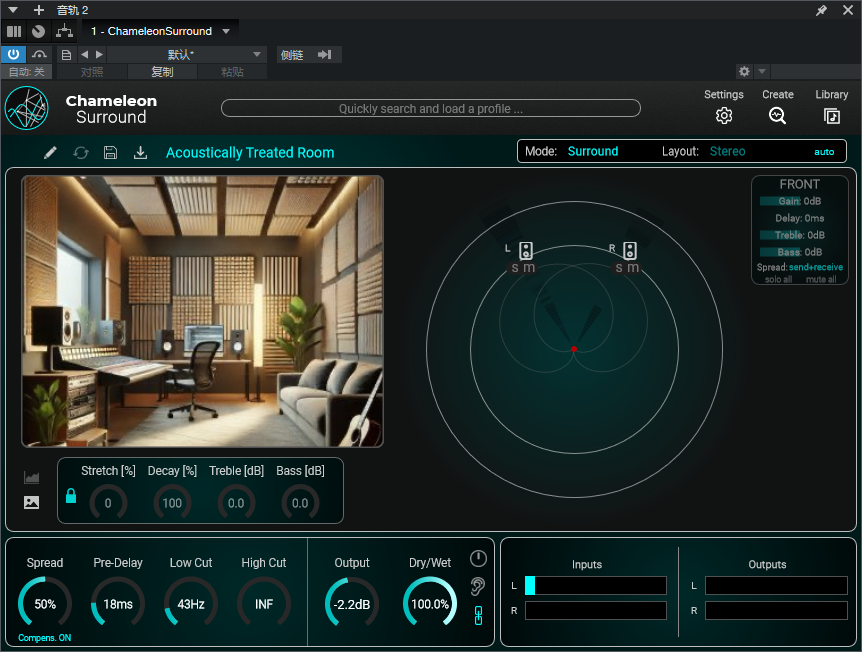Click the download profile icon
The image size is (862, 652).
[140, 152]
